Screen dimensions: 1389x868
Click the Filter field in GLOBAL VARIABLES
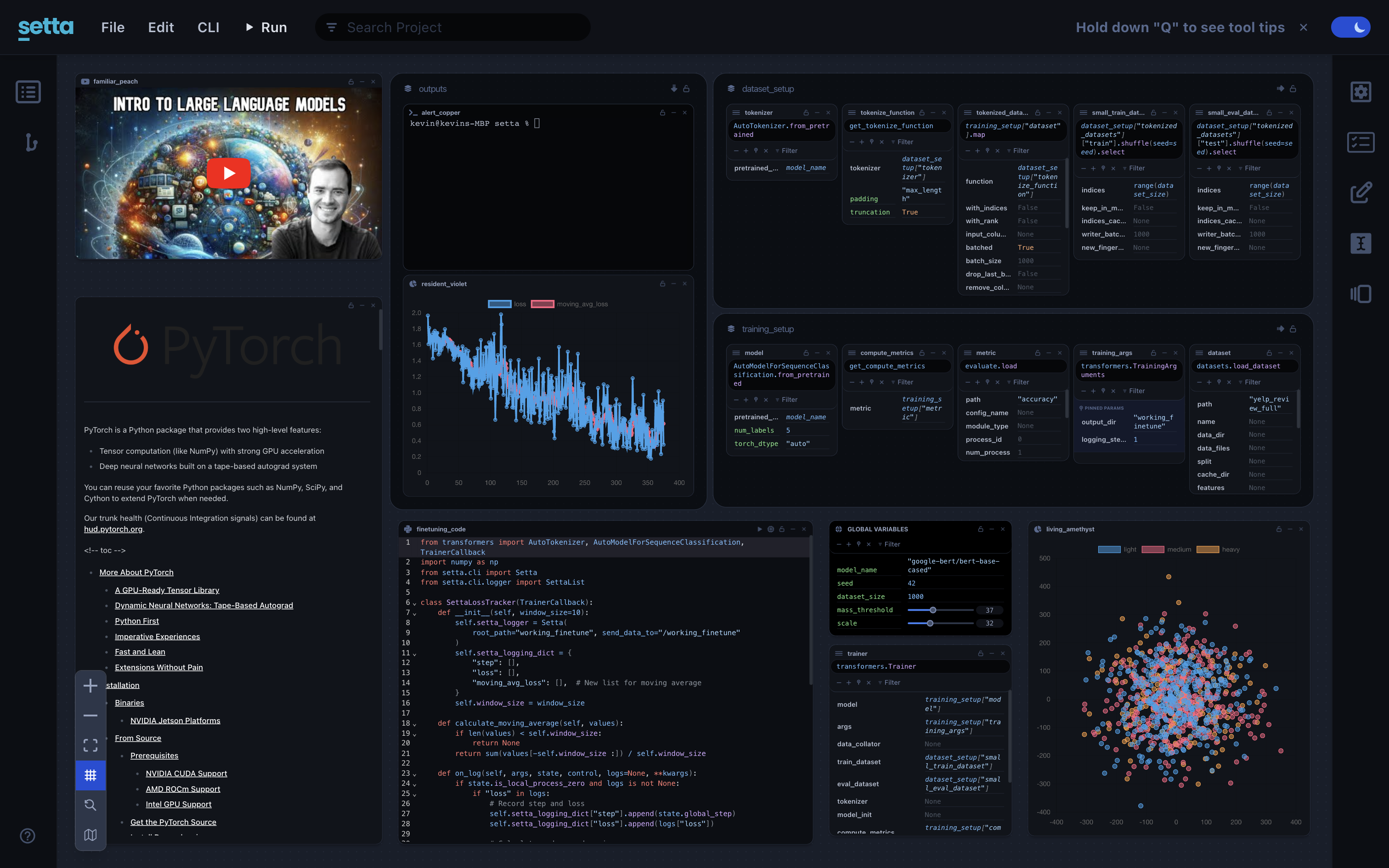pos(892,544)
